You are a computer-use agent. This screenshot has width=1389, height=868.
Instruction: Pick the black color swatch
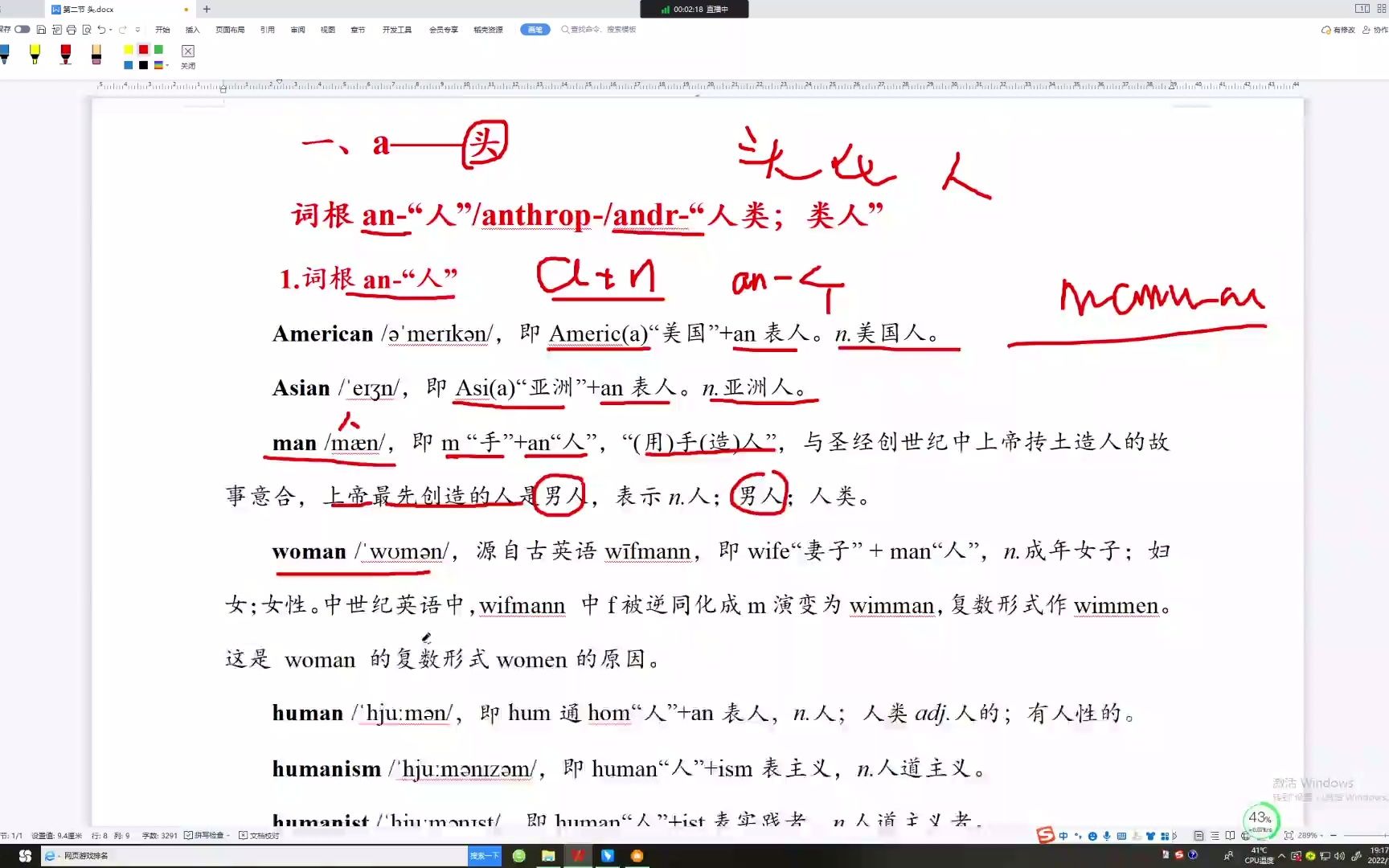coord(144,65)
